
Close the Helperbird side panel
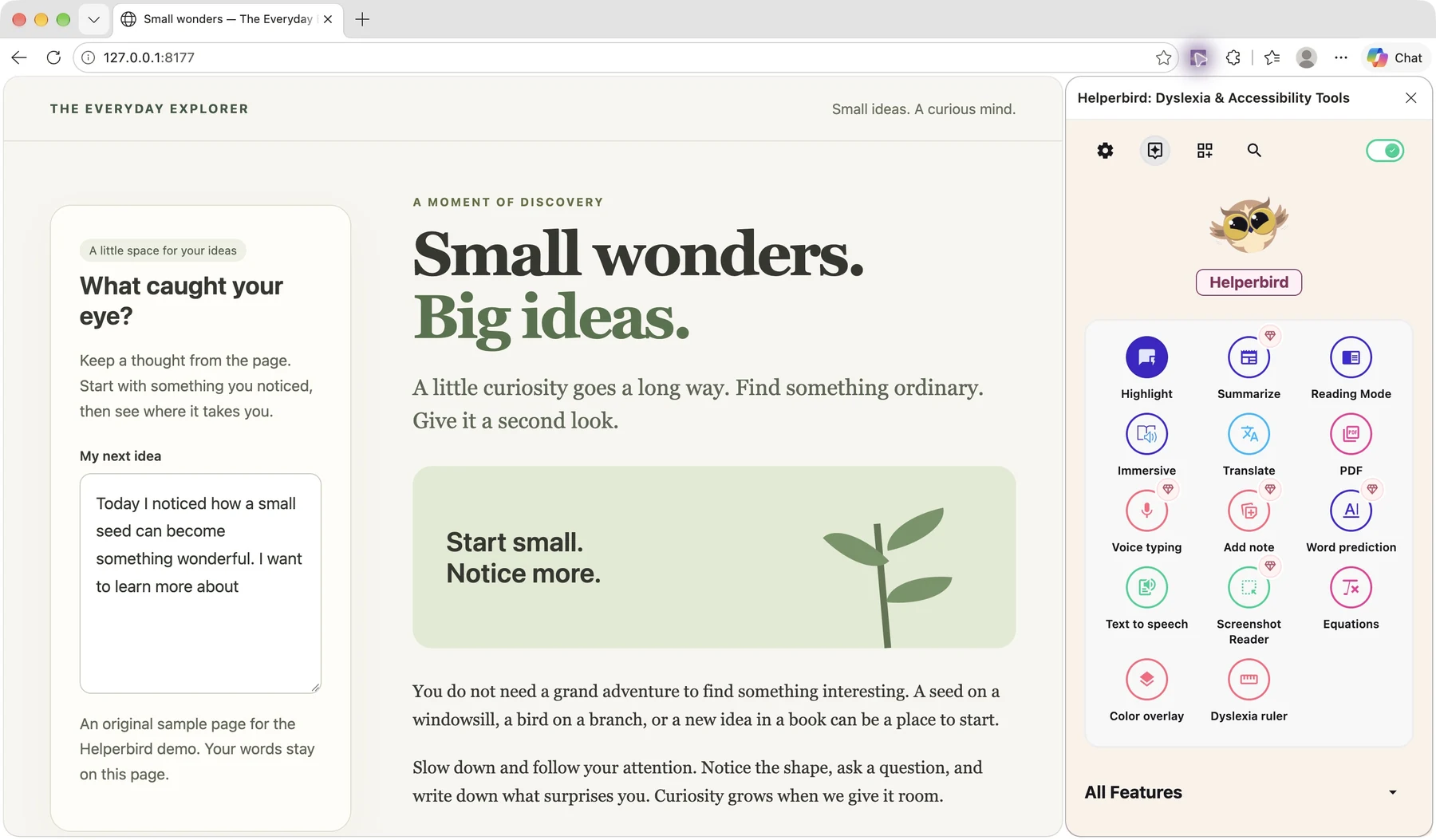click(1410, 98)
